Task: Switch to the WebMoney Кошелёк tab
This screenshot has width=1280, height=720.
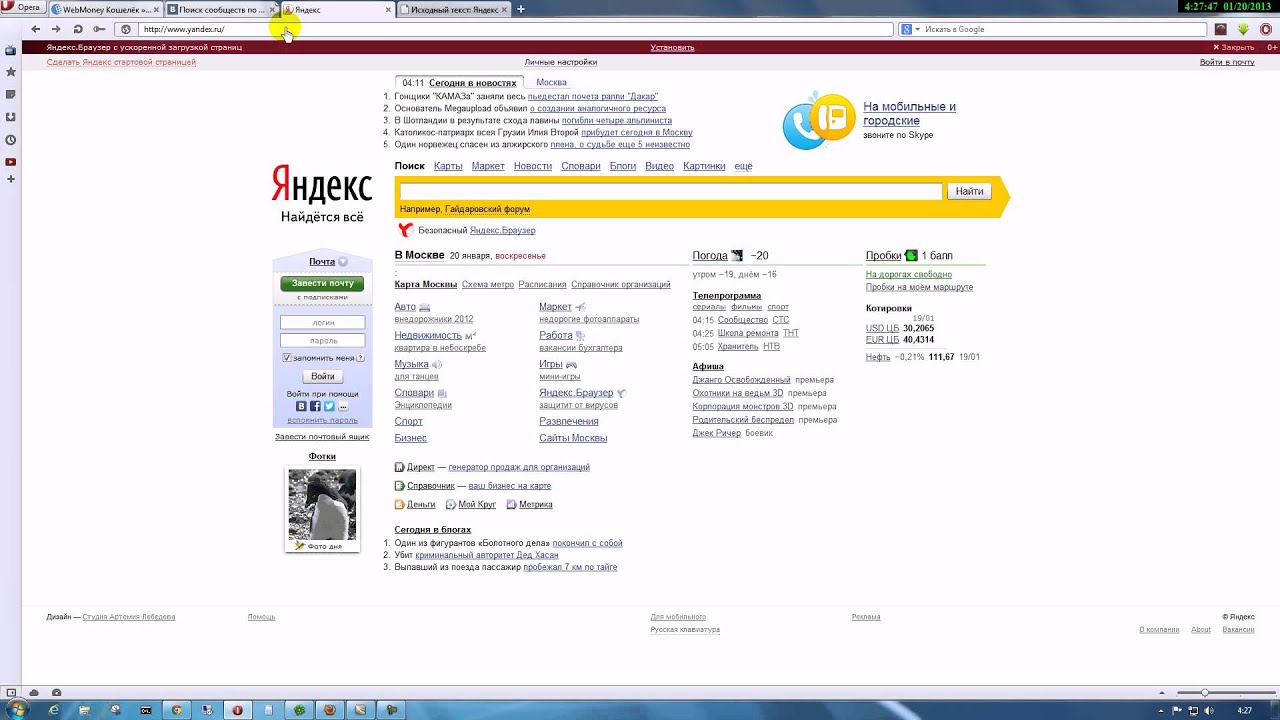Action: click(x=103, y=9)
